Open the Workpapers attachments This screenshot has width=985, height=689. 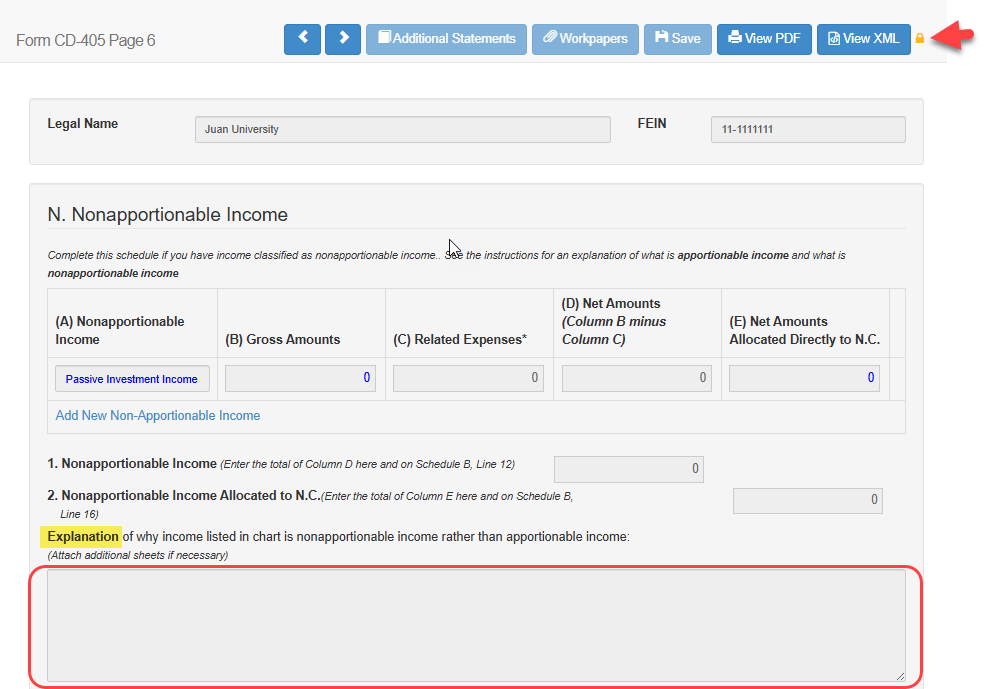pos(585,39)
